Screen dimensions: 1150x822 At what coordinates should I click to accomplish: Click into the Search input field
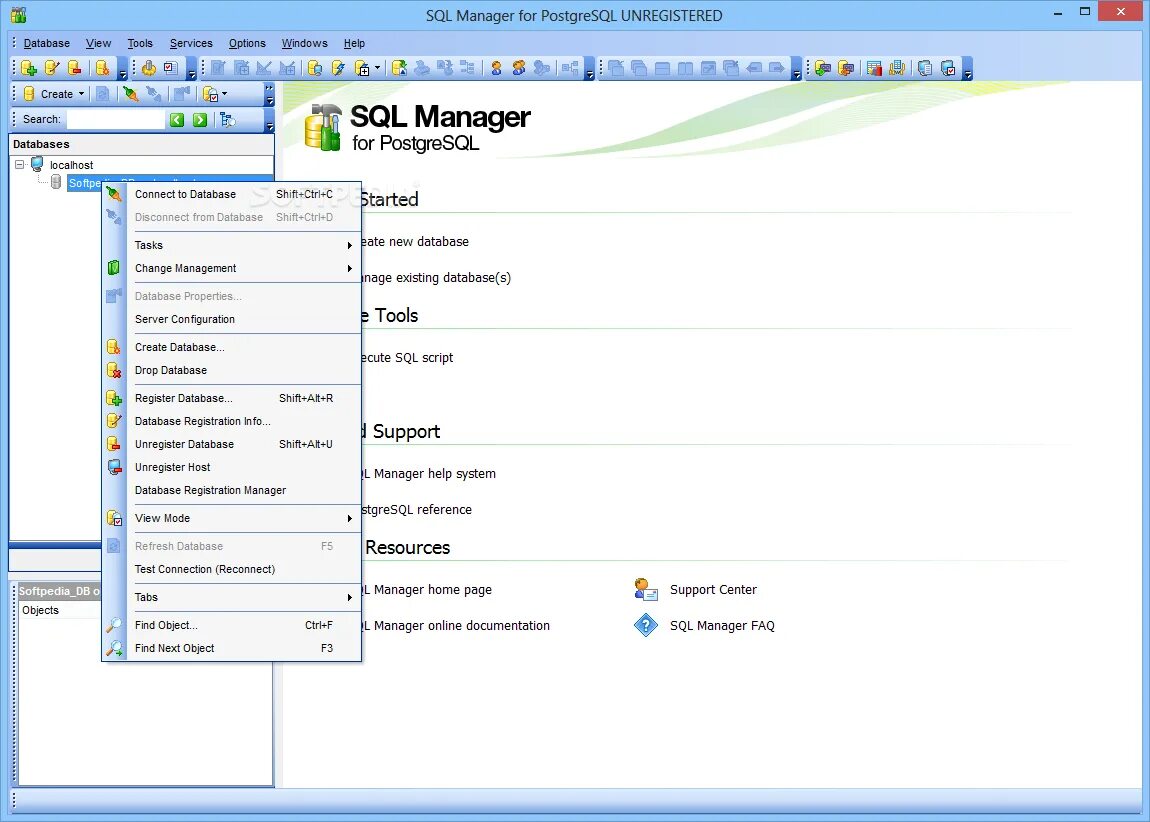click(115, 120)
